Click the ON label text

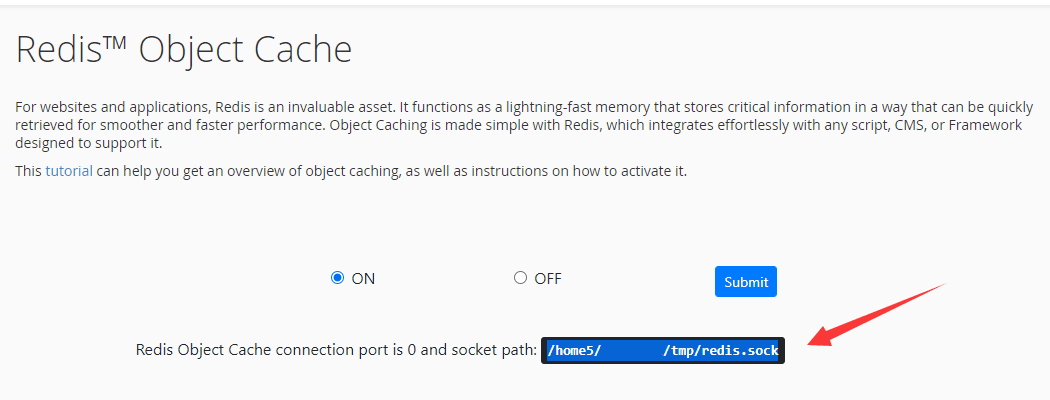click(x=363, y=279)
